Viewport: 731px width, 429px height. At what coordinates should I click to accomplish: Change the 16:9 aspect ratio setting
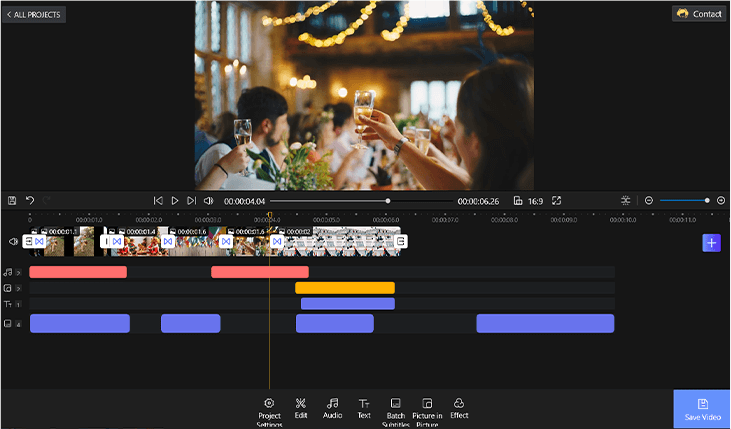pos(535,201)
